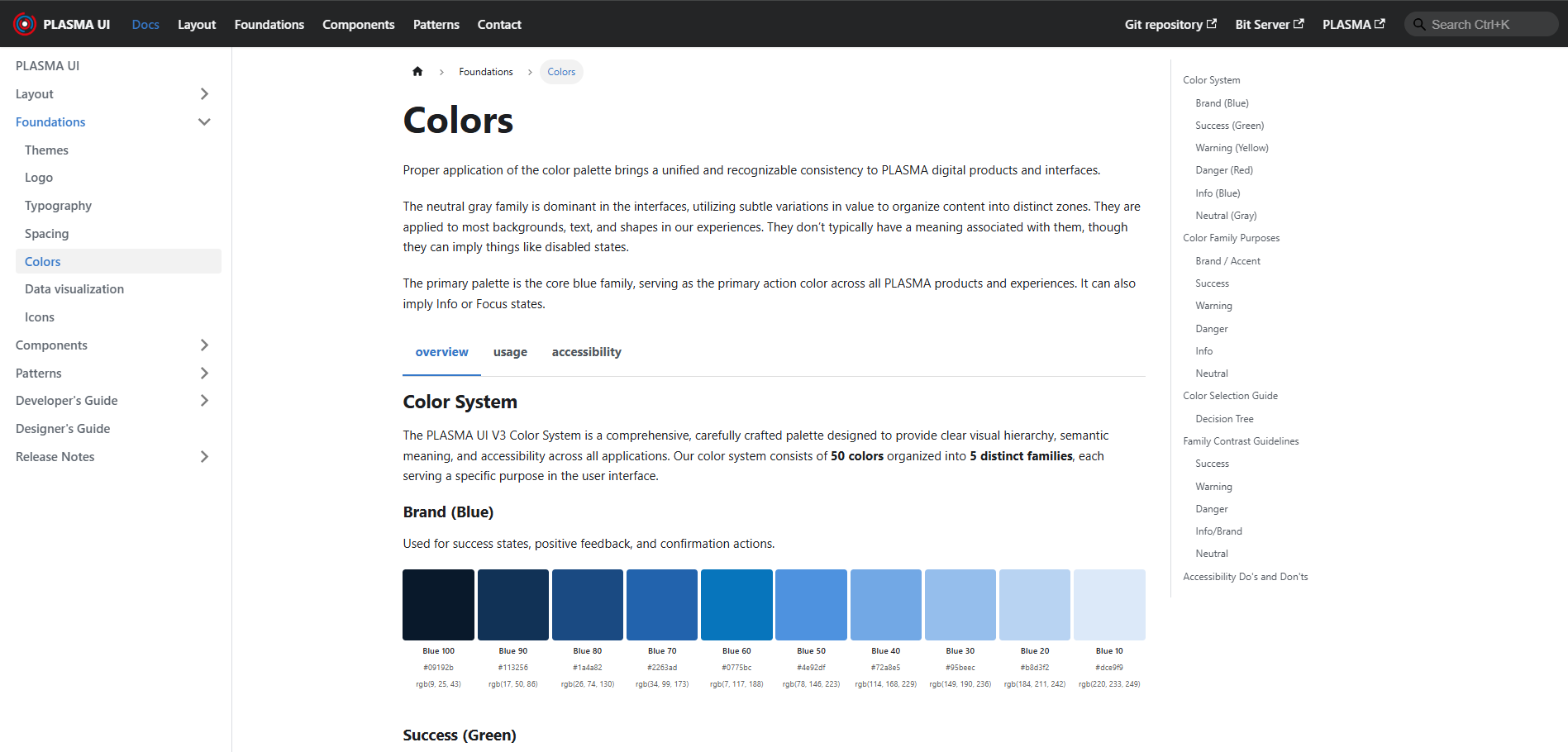Click external link icon beside PLASMA
This screenshot has height=752, width=1568.
[x=1380, y=24]
